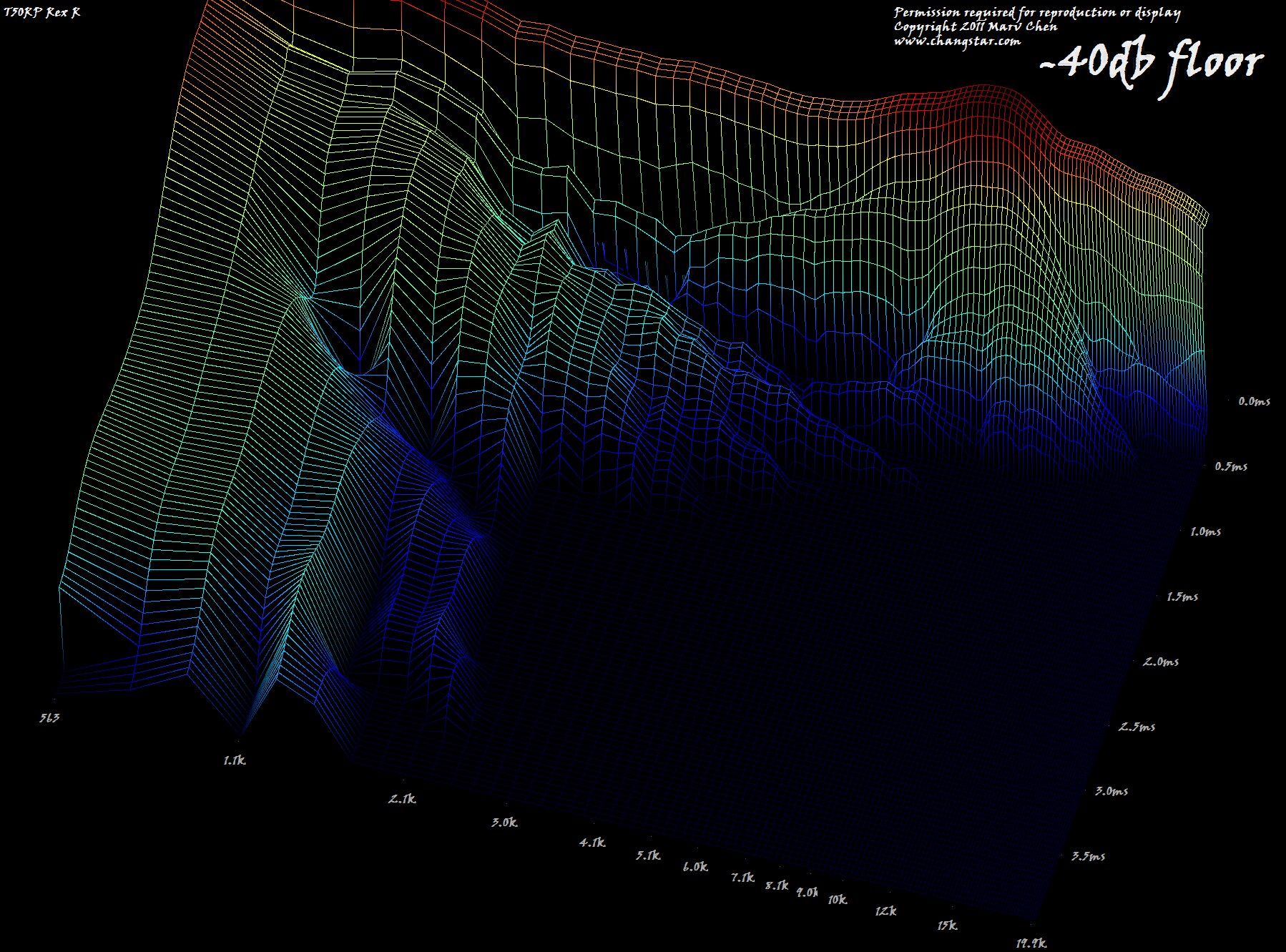
Task: Click the 2.0ms time axis label
Action: pyautogui.click(x=1161, y=662)
